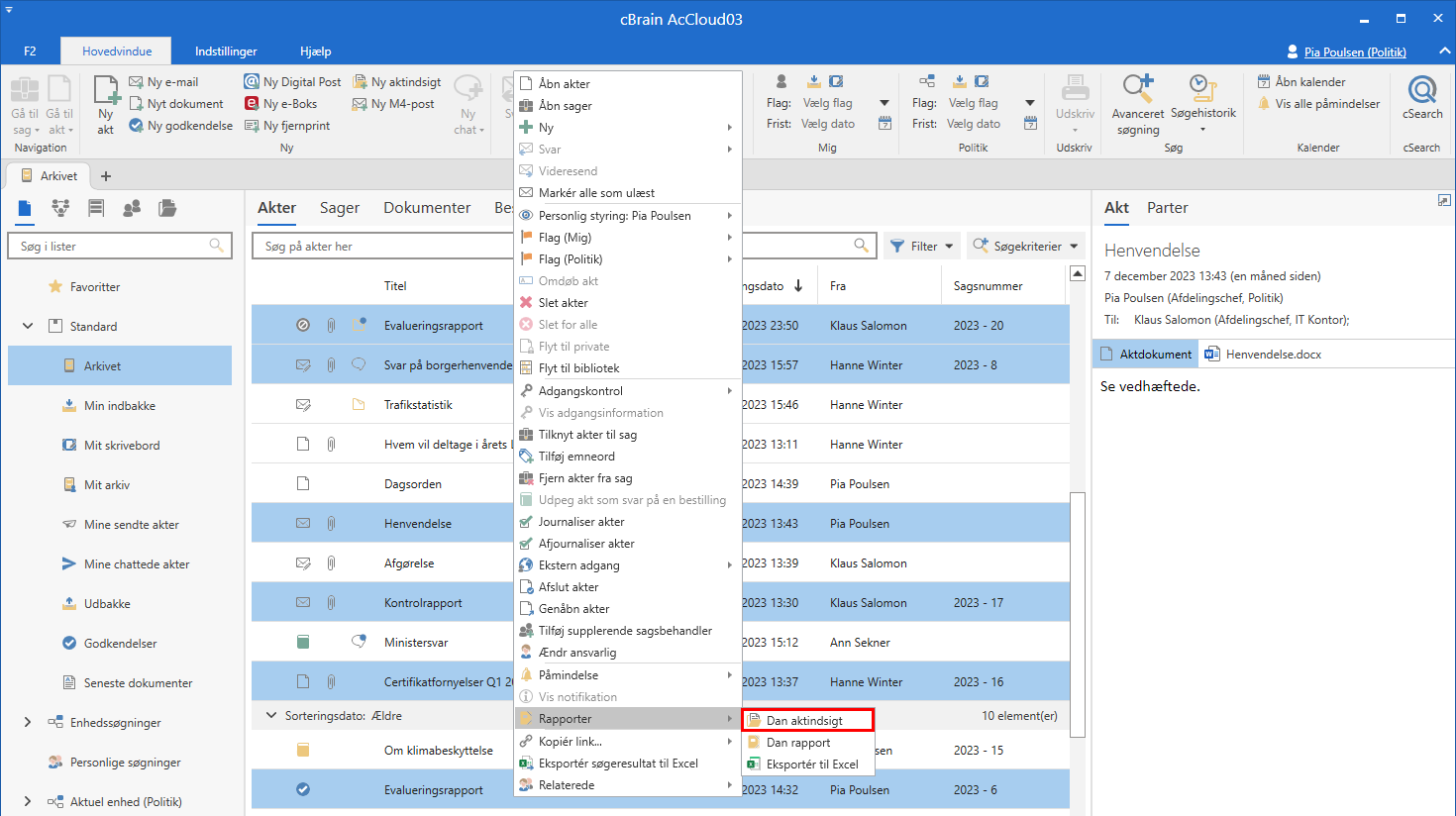This screenshot has width=1456, height=816.
Task: Click the search magnifier in akter search box
Action: pos(862,246)
